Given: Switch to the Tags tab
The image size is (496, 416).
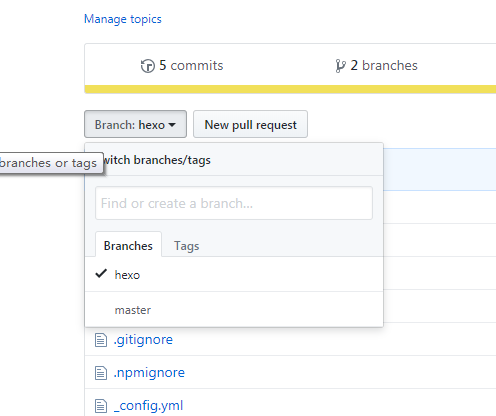Looking at the screenshot, I should 187,246.
